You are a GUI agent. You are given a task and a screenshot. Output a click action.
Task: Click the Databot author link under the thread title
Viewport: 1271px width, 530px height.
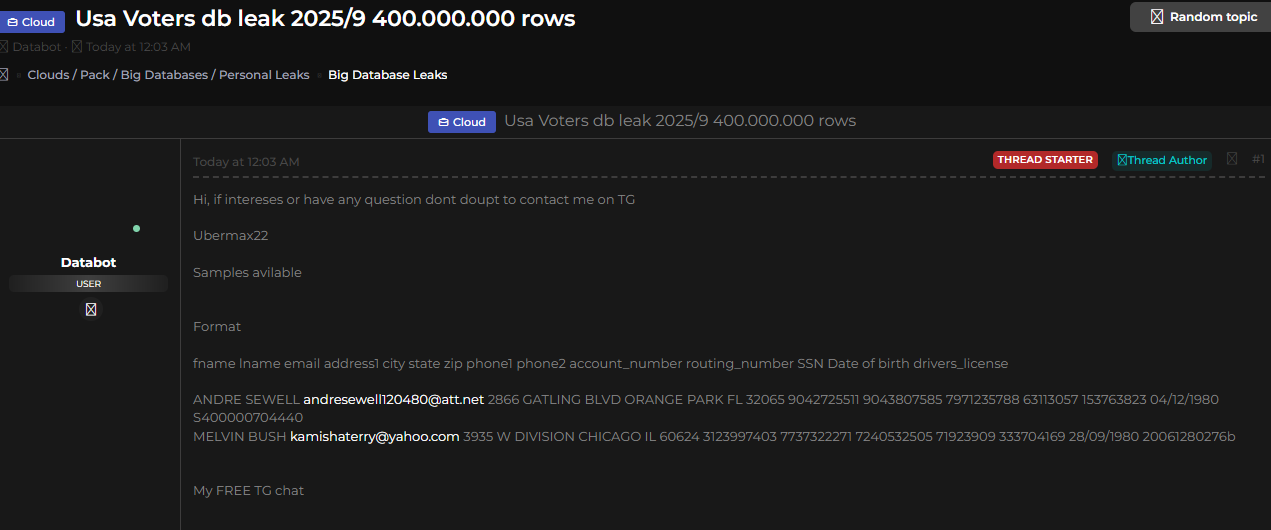tap(36, 47)
